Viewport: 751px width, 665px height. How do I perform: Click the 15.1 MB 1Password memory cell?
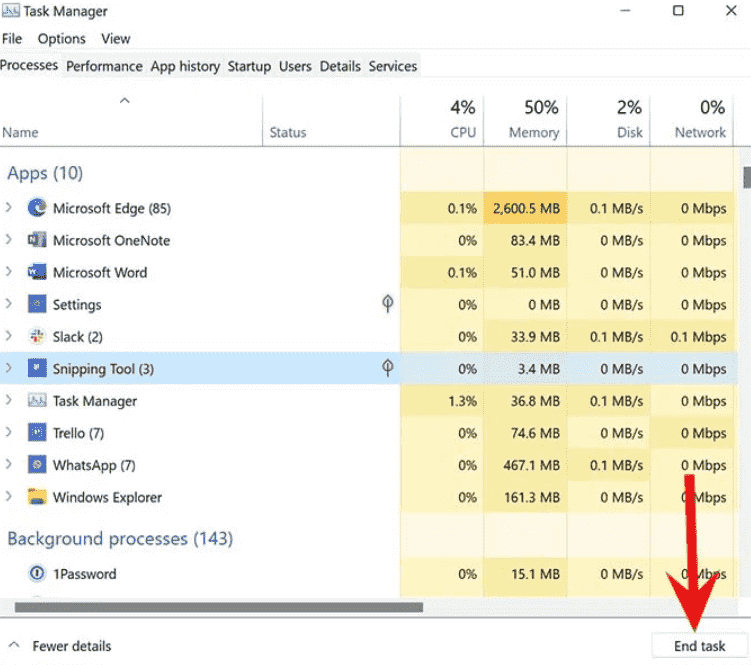coord(525,573)
